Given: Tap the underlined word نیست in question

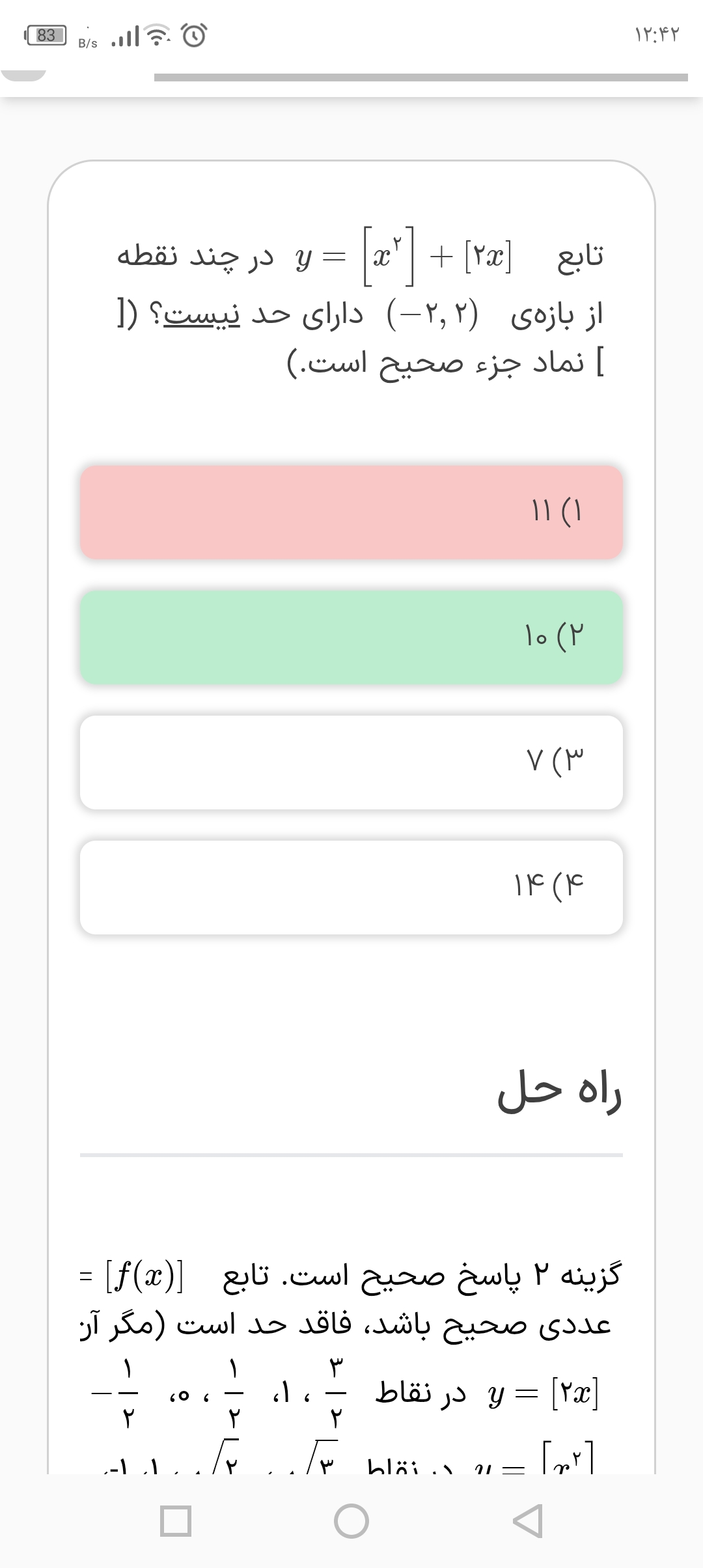Looking at the screenshot, I should coord(202,315).
